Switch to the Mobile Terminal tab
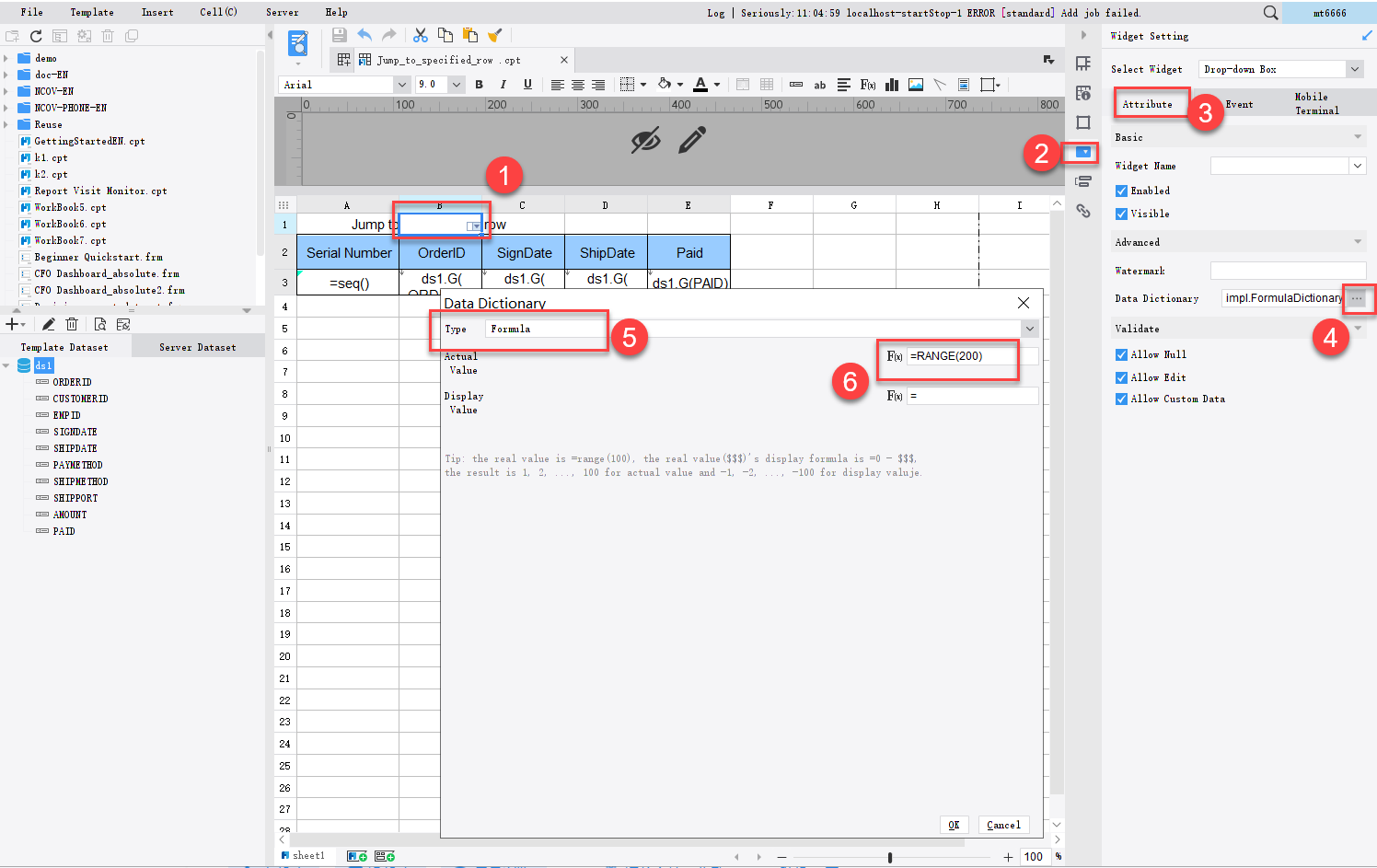This screenshot has width=1377, height=868. tap(1316, 103)
